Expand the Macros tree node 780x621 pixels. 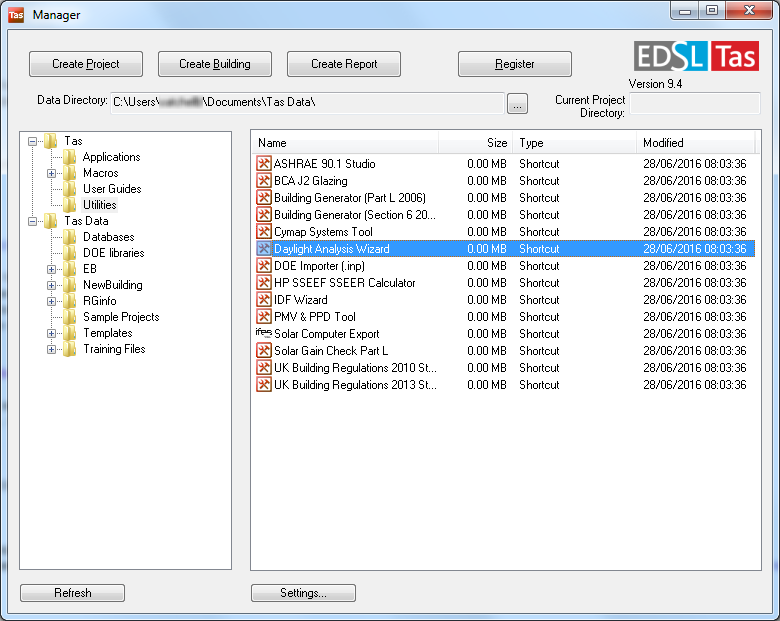pyautogui.click(x=51, y=173)
